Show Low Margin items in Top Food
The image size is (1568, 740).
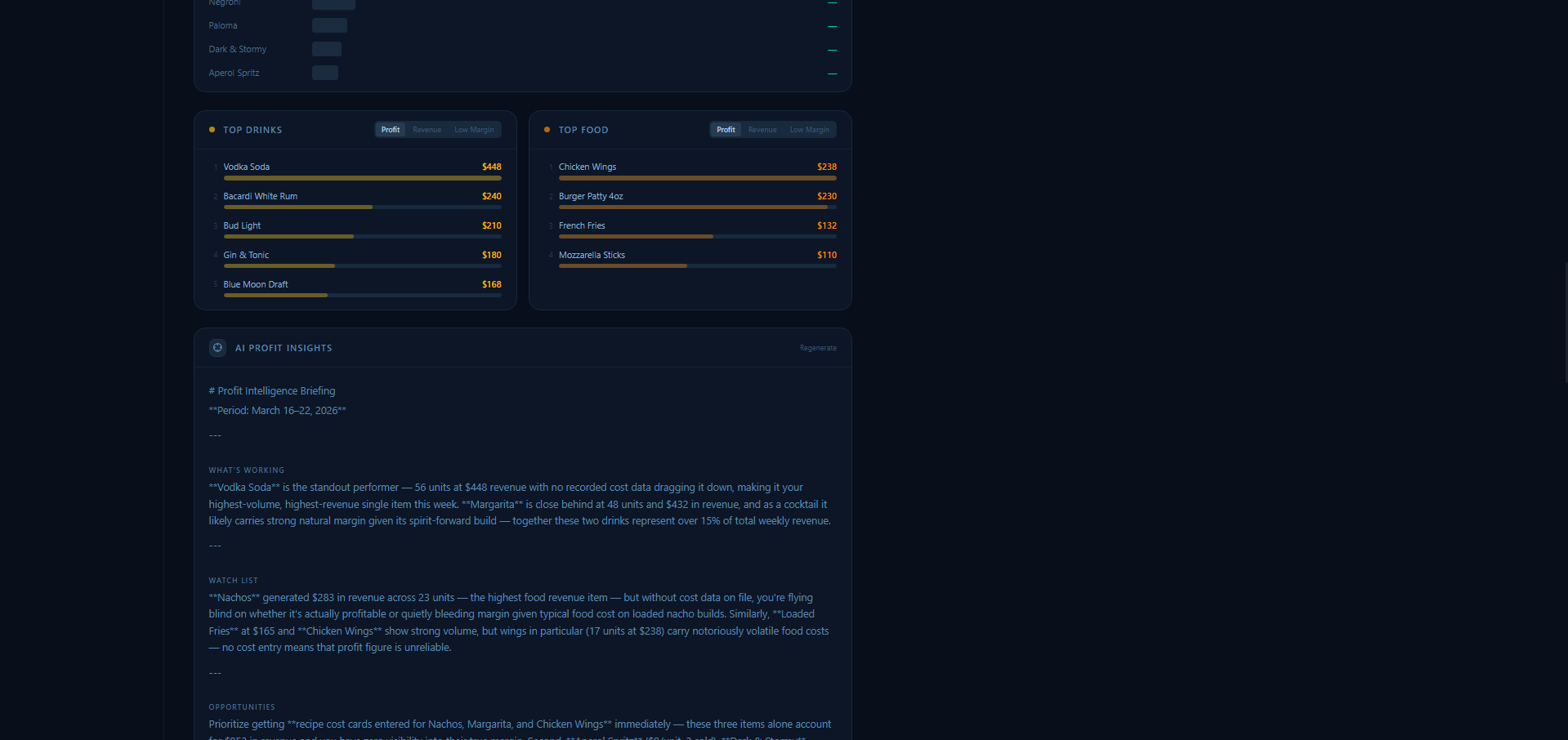809,130
